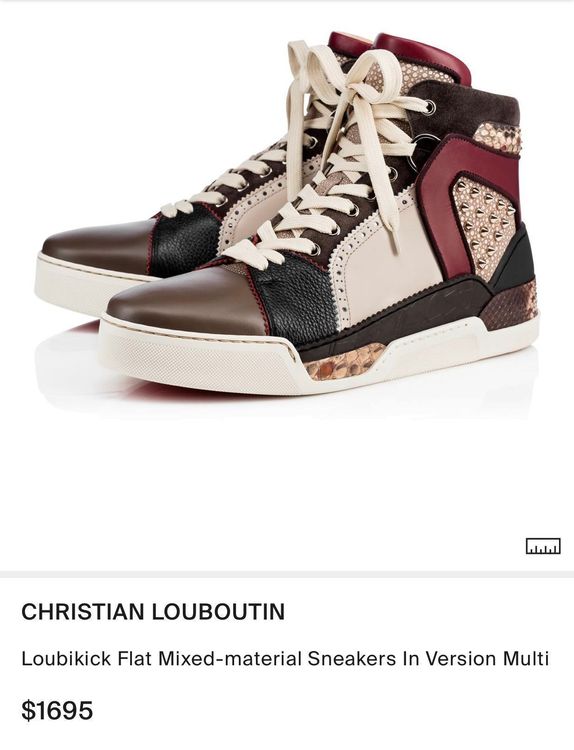Screen dimensions: 574x750
Task: Open the size guide ruler icon
Action: click(543, 546)
